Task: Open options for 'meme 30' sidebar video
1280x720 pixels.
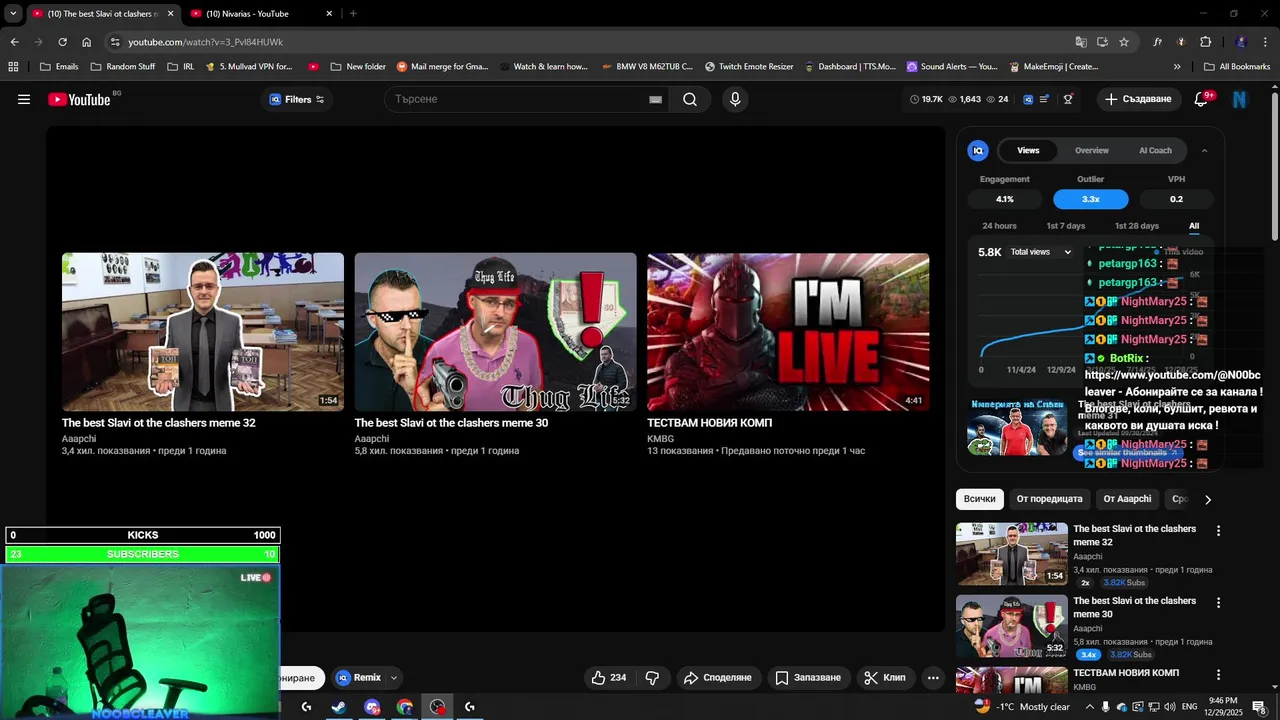Action: click(x=1218, y=603)
